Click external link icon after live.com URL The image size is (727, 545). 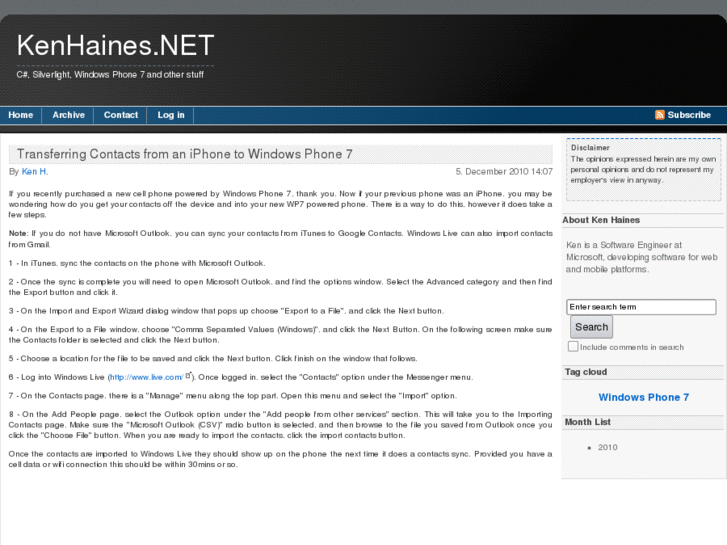(x=188, y=376)
